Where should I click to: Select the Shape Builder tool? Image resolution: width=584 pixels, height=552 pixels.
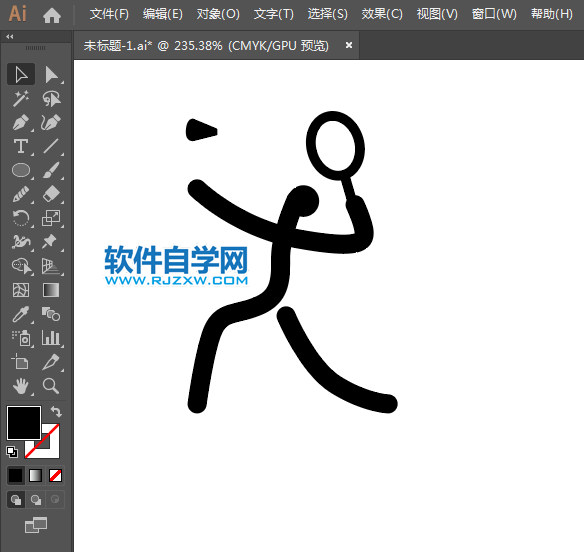point(21,266)
